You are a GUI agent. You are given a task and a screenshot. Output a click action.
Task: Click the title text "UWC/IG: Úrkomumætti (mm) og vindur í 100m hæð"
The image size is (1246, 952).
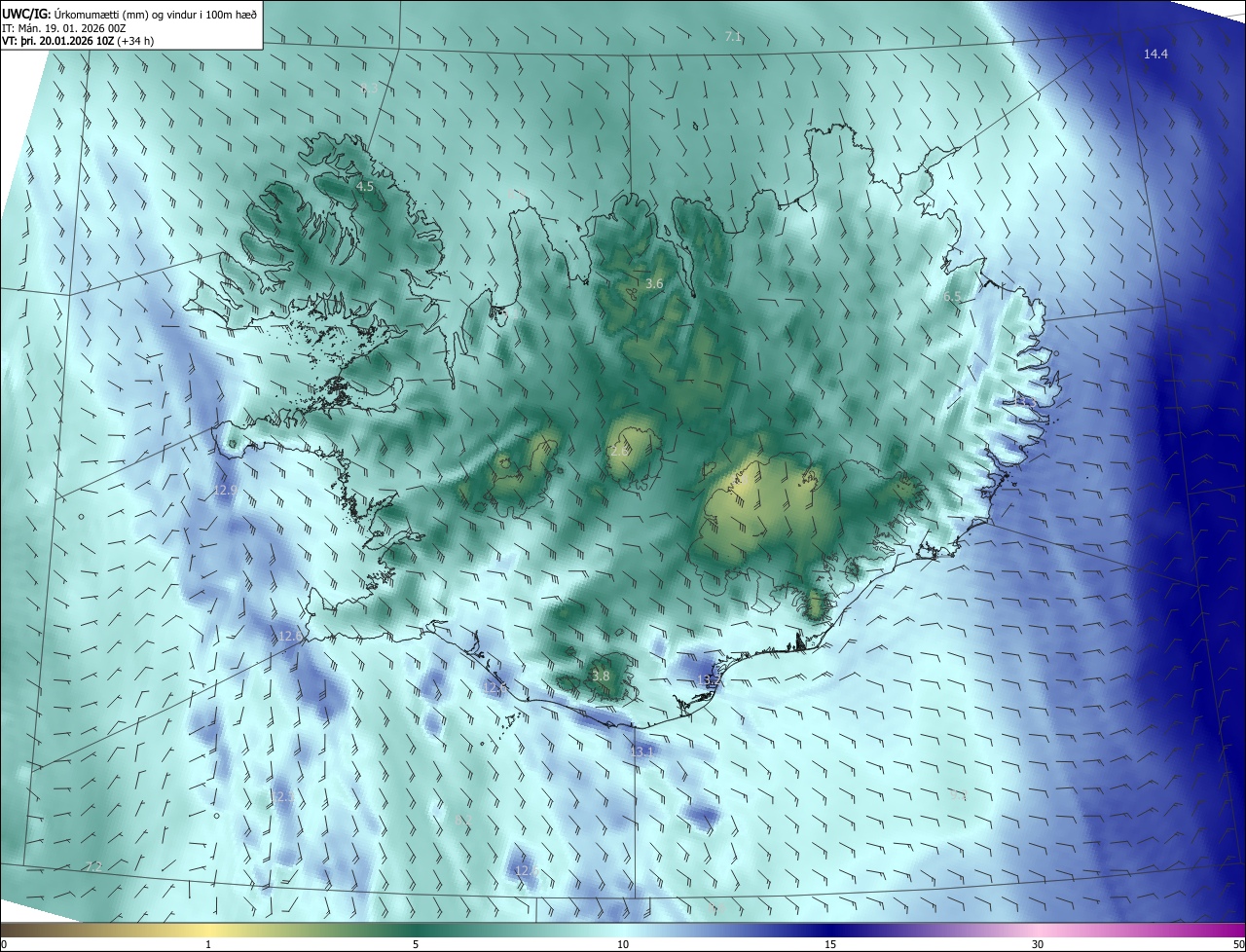click(x=129, y=14)
